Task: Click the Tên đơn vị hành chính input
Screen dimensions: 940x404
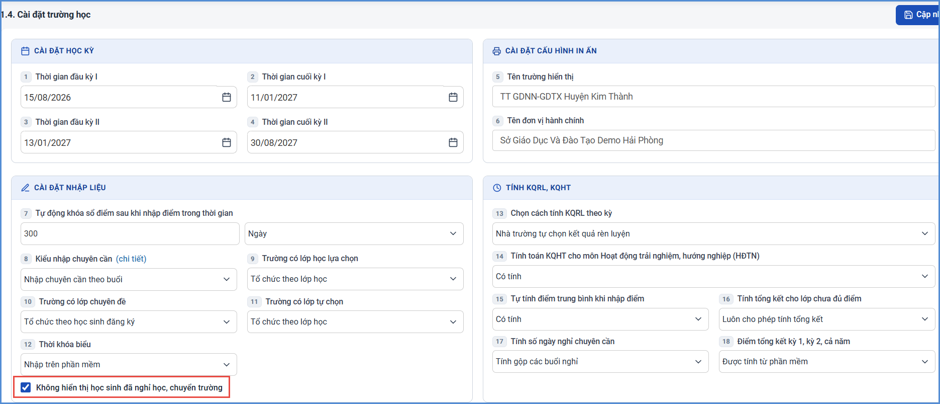Action: [713, 141]
